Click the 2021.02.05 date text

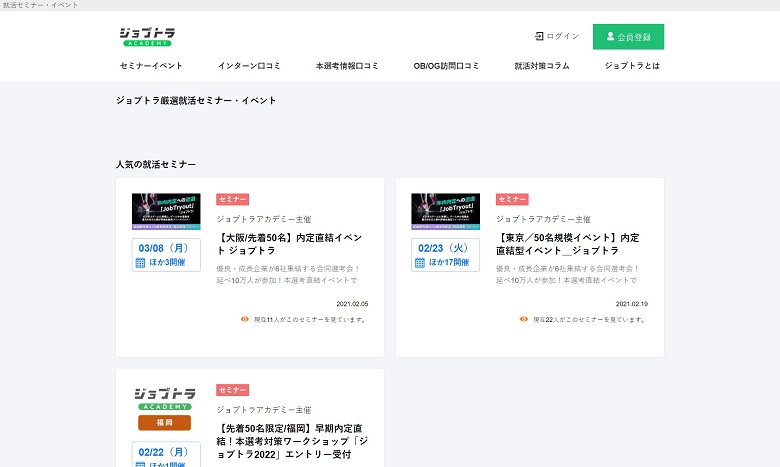click(x=352, y=304)
